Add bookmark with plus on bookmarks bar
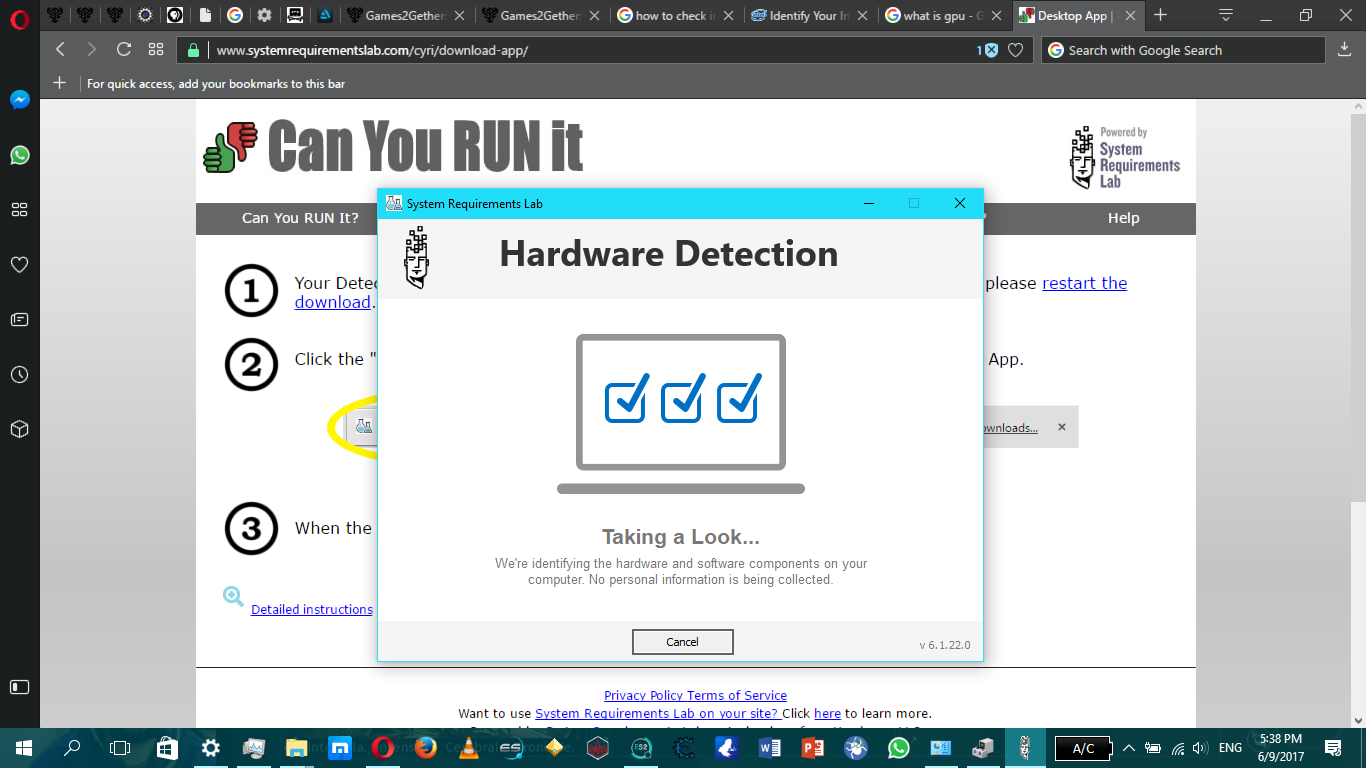 click(59, 83)
